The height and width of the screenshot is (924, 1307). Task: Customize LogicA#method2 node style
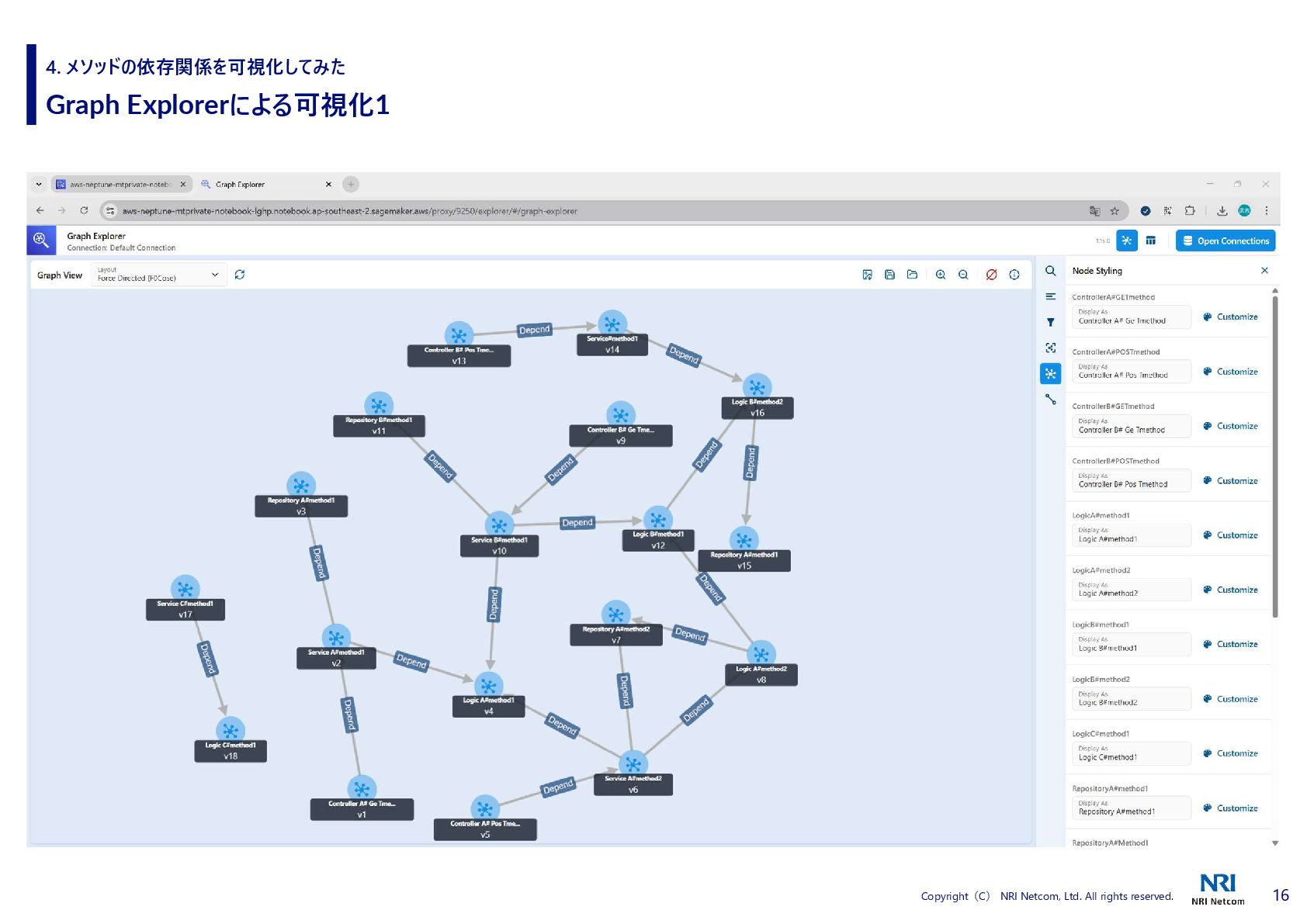pos(1230,590)
